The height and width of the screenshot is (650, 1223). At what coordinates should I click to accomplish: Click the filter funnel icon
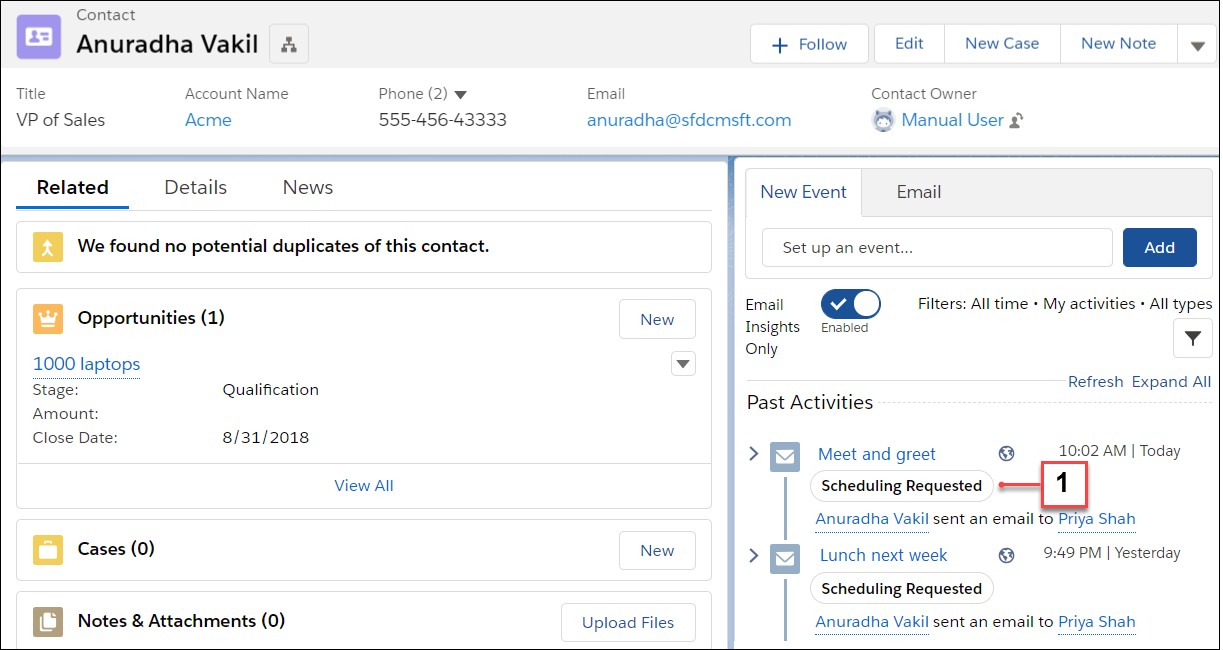tap(1192, 339)
